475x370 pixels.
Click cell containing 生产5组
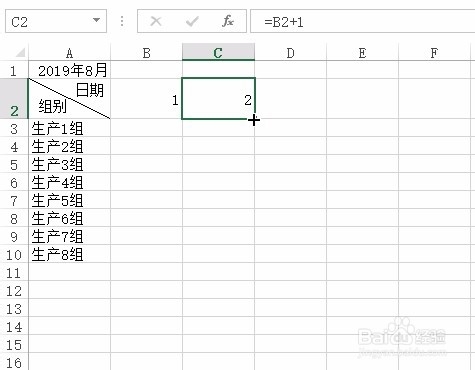click(x=69, y=200)
